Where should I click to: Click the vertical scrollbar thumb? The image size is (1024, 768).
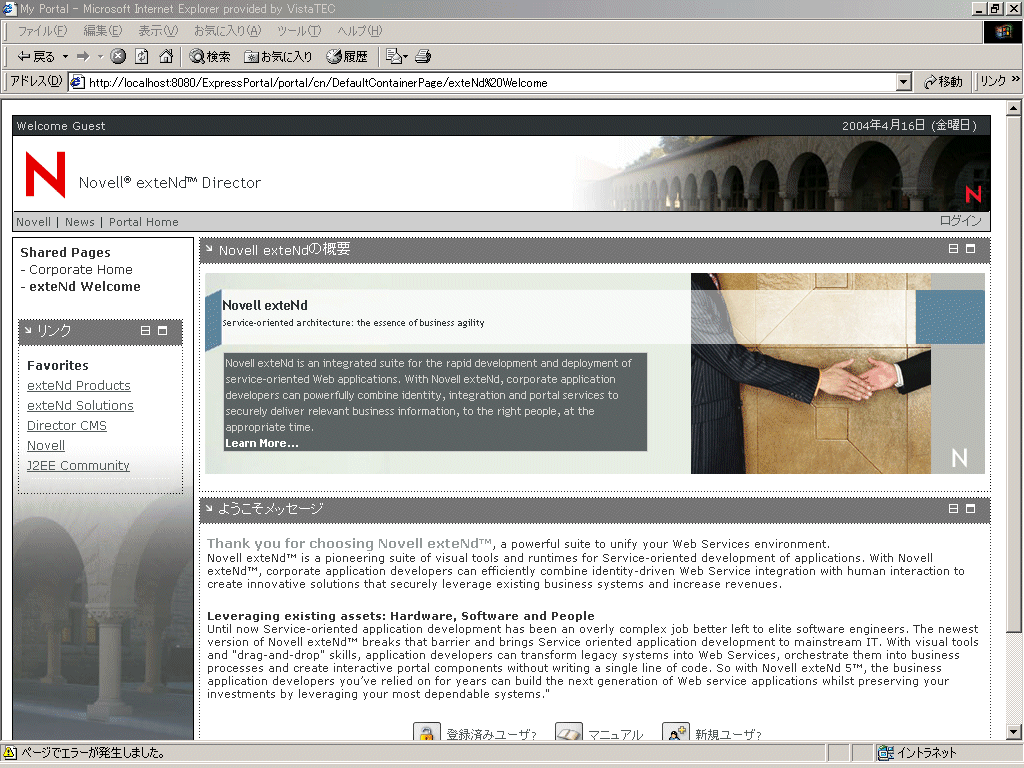1014,374
